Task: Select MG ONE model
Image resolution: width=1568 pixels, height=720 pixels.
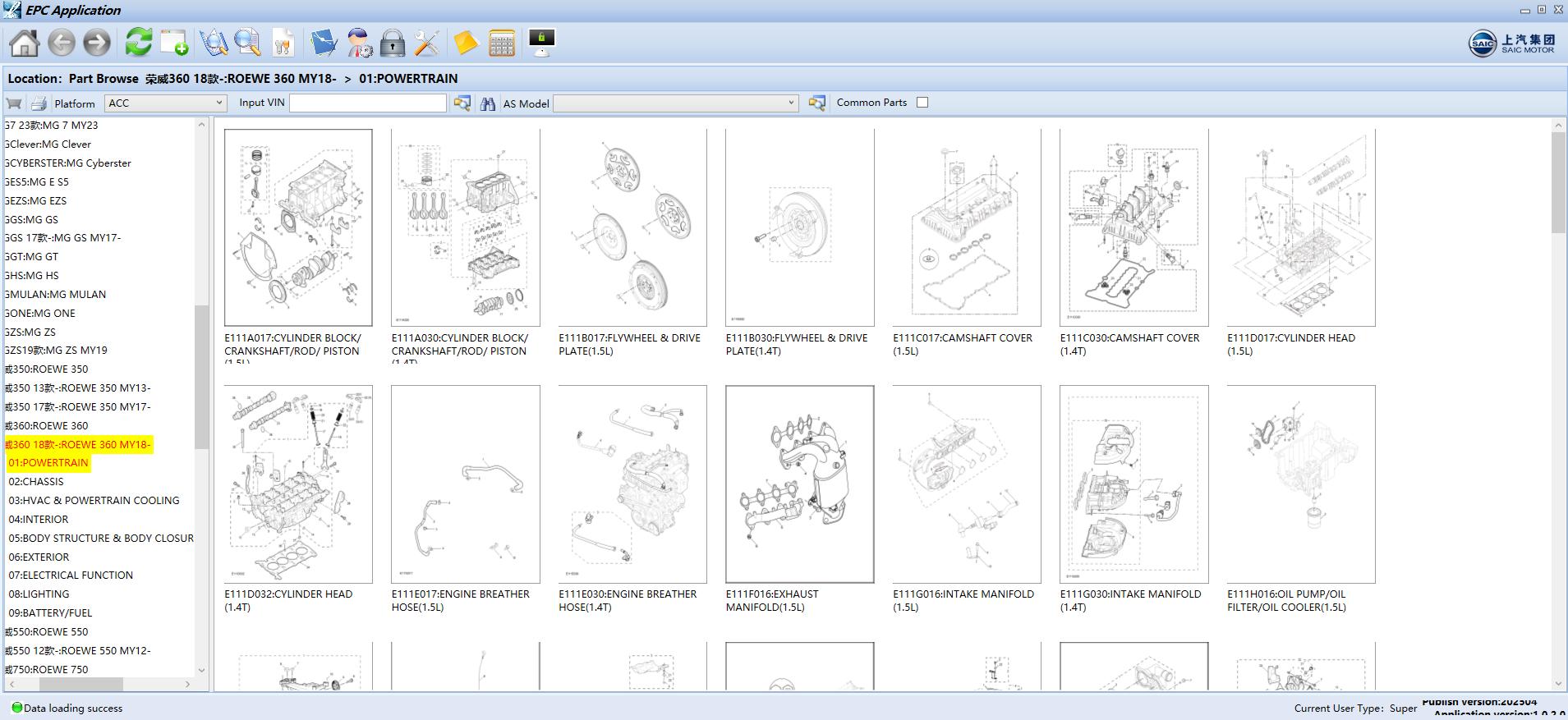Action: [40, 314]
